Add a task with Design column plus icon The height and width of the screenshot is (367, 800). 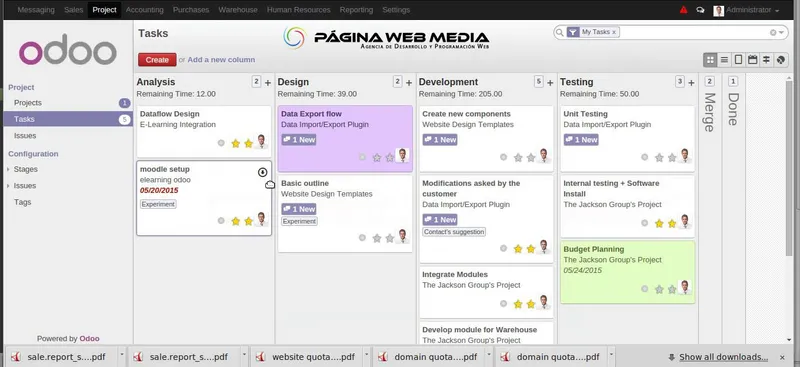click(409, 83)
